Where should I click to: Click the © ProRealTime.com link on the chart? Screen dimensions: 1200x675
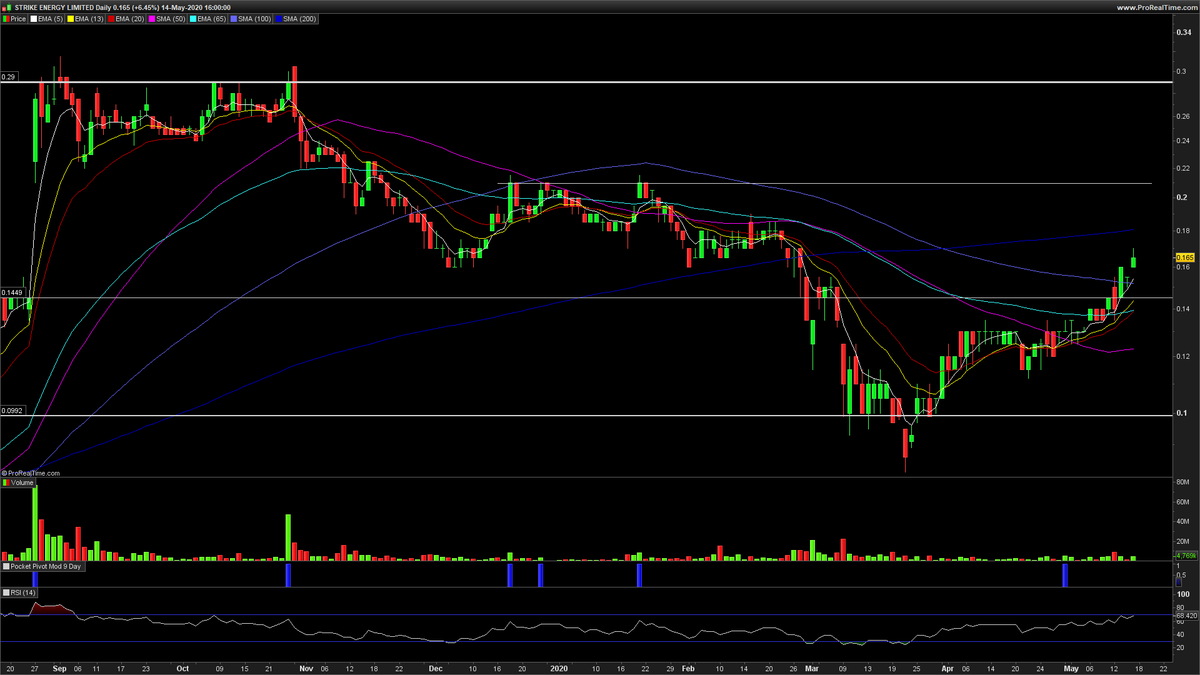click(33, 471)
